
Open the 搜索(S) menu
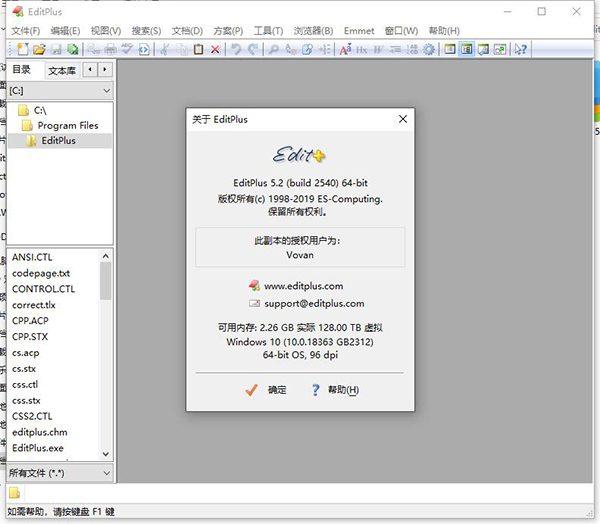(x=147, y=31)
